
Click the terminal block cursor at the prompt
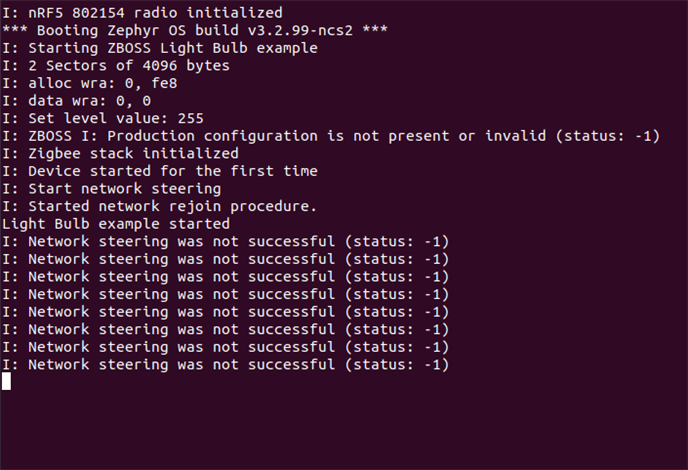6,381
